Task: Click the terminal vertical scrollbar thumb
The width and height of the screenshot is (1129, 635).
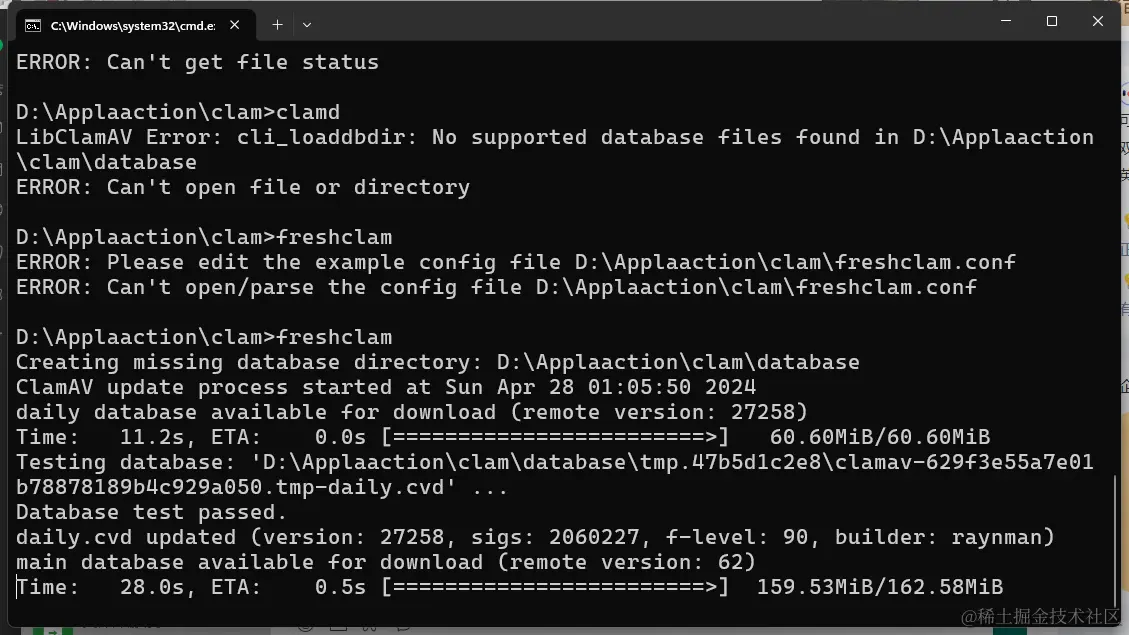Action: tap(1115, 541)
